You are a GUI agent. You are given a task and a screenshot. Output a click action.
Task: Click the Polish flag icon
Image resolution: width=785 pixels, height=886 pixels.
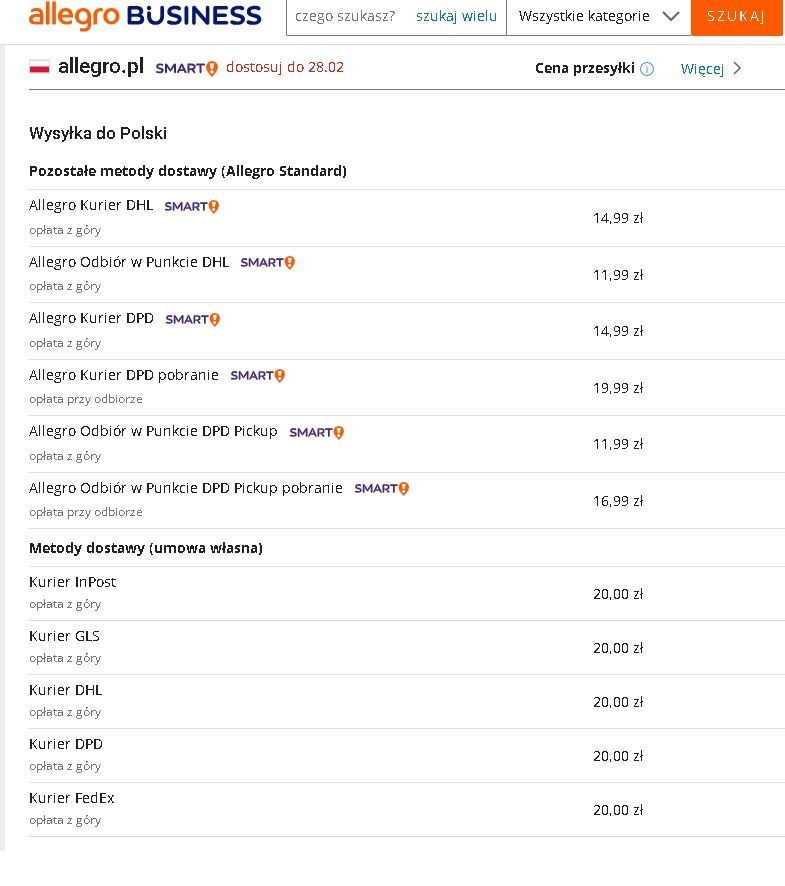[40, 67]
